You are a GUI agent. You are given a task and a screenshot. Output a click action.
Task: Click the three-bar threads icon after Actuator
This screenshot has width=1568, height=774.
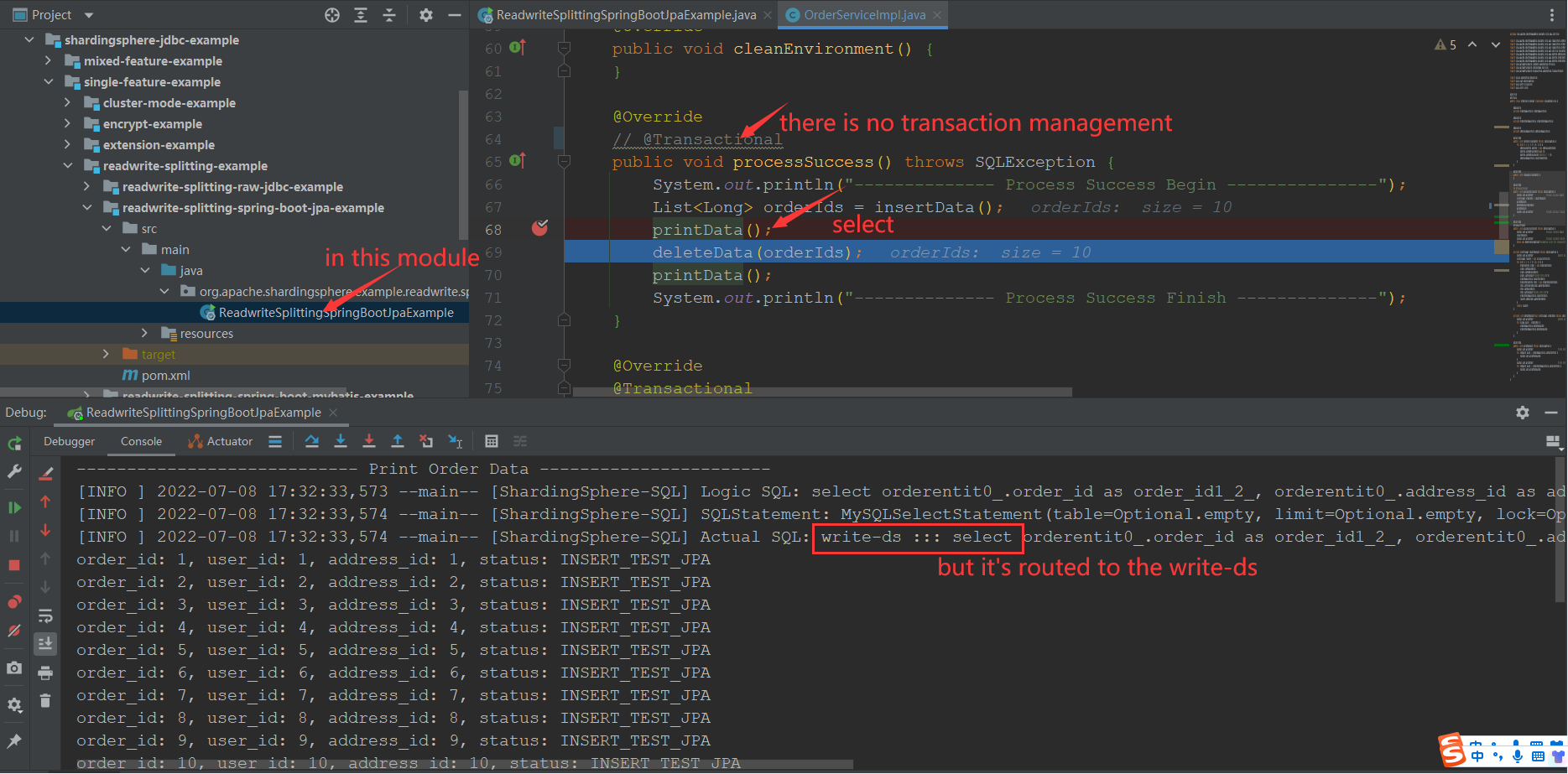click(275, 441)
